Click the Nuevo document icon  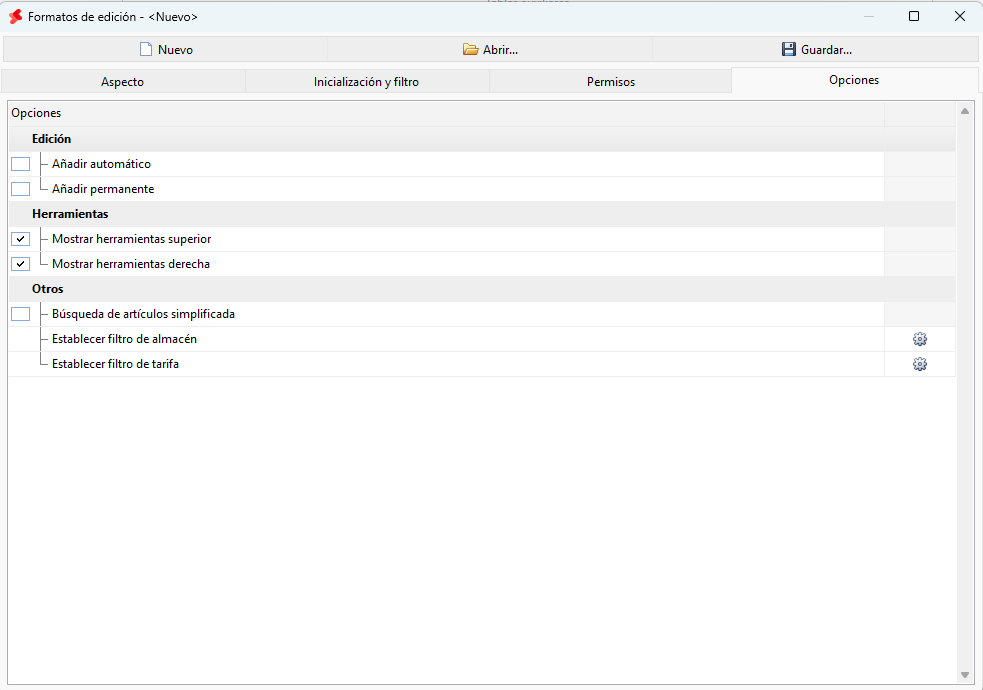pos(145,50)
